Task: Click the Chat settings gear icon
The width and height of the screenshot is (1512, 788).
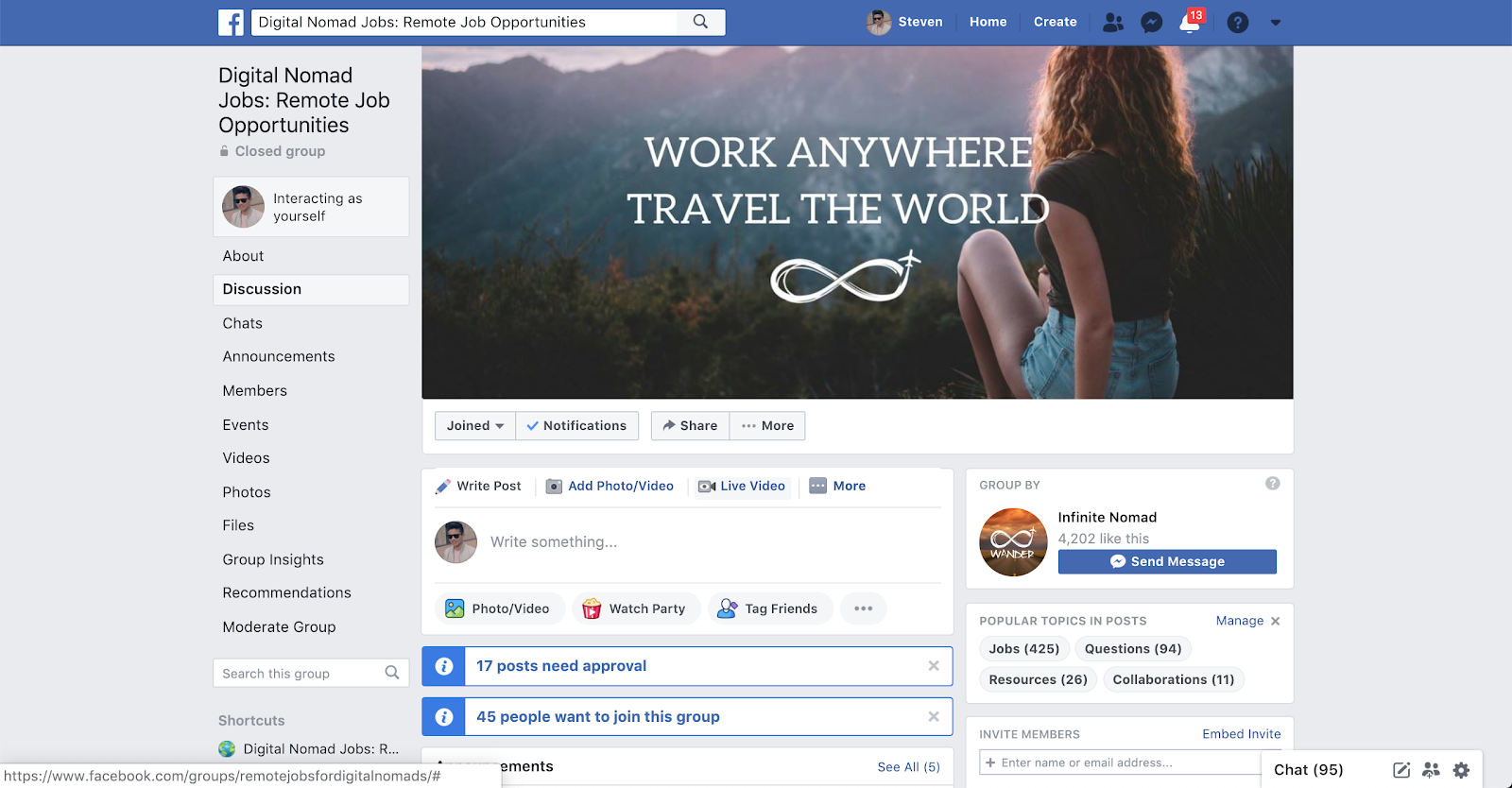Action: tap(1461, 770)
